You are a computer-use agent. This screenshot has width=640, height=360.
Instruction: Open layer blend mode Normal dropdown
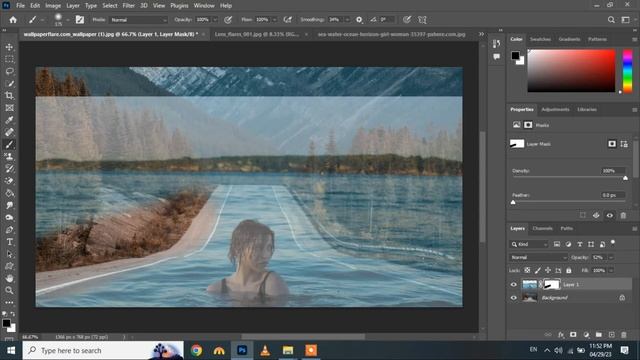click(x=538, y=257)
